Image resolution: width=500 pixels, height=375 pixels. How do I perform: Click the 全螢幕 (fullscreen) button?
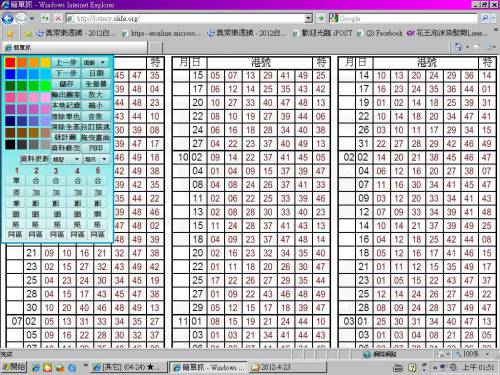(96, 84)
